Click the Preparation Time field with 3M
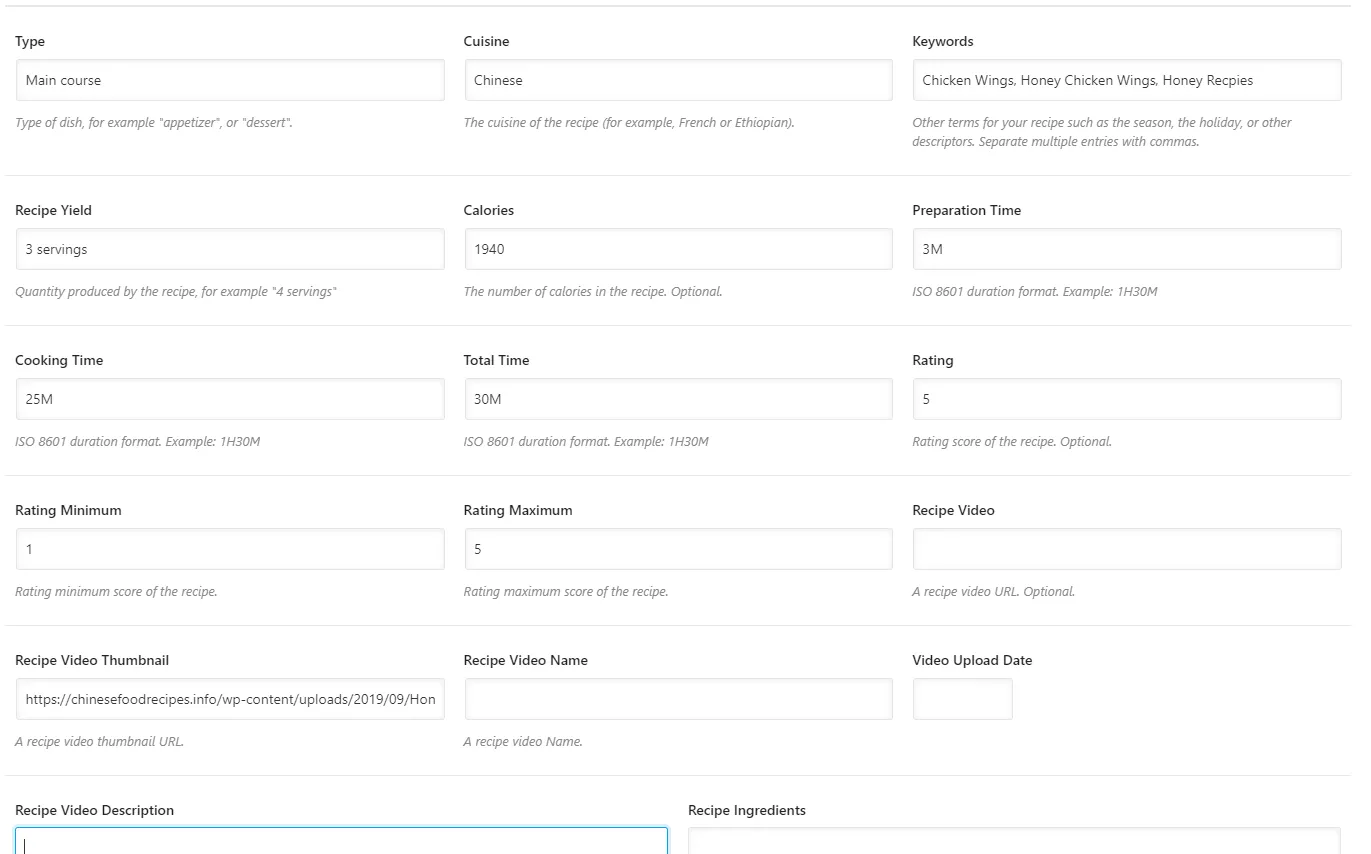This screenshot has height=854, width=1371. pos(1127,249)
